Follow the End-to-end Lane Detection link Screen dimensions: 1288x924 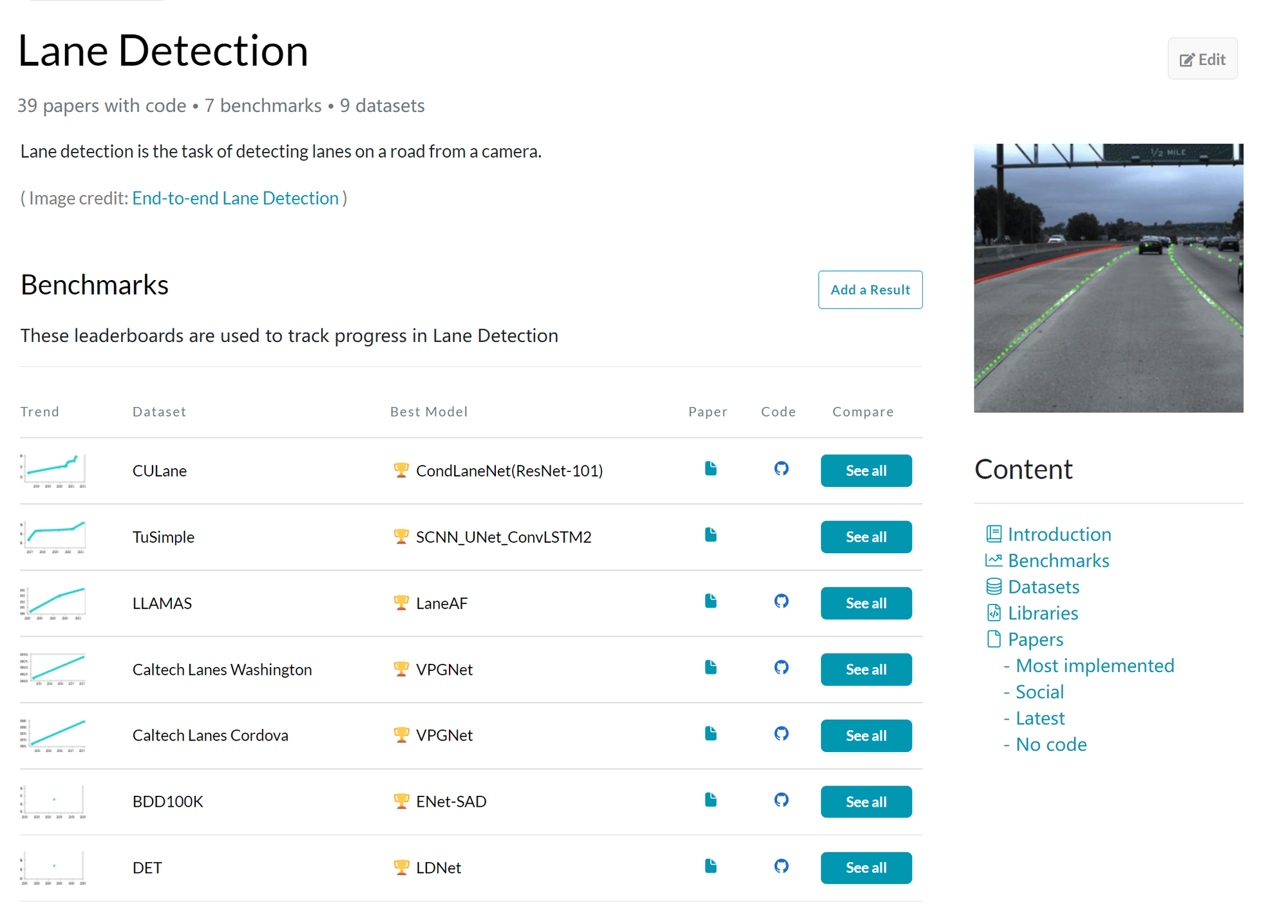pos(235,198)
